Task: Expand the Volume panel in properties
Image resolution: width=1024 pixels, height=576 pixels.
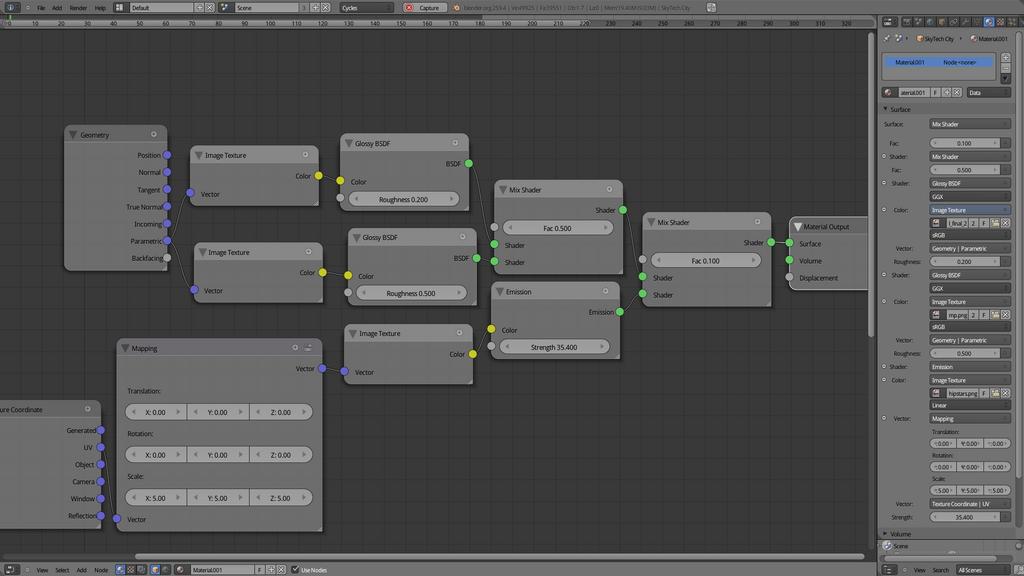Action: pyautogui.click(x=886, y=534)
